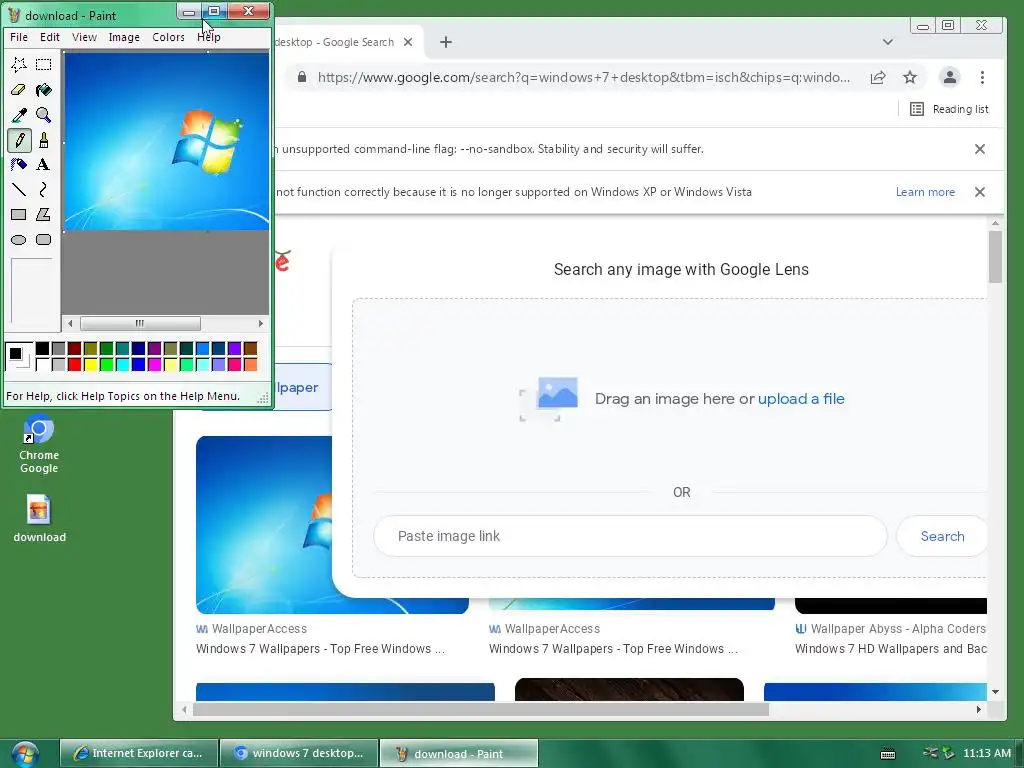Screen dimensions: 1024x768
Task: Dismiss the unsupported Windows warning bar
Action: (980, 192)
